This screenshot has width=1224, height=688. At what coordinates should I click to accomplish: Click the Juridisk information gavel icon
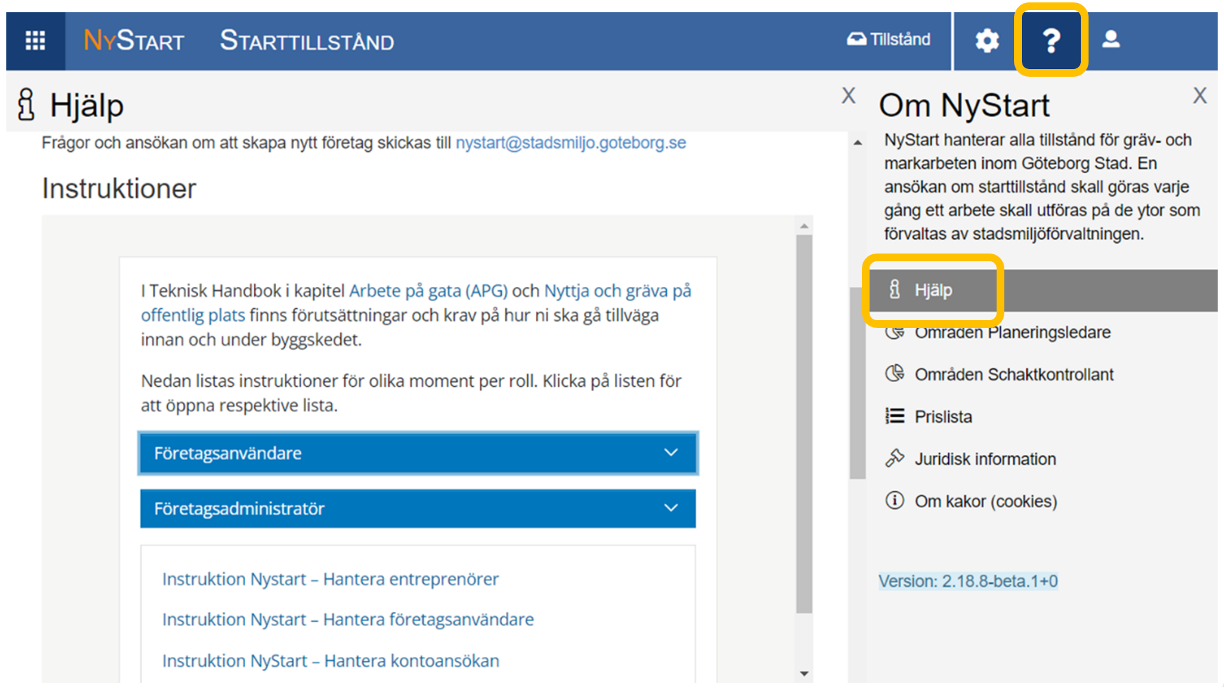895,459
